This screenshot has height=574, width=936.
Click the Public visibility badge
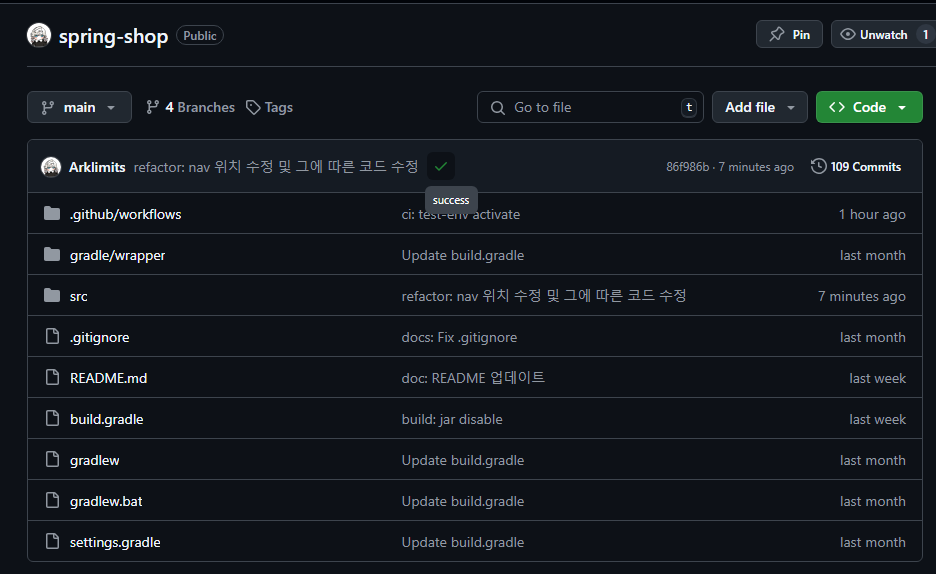pos(200,35)
